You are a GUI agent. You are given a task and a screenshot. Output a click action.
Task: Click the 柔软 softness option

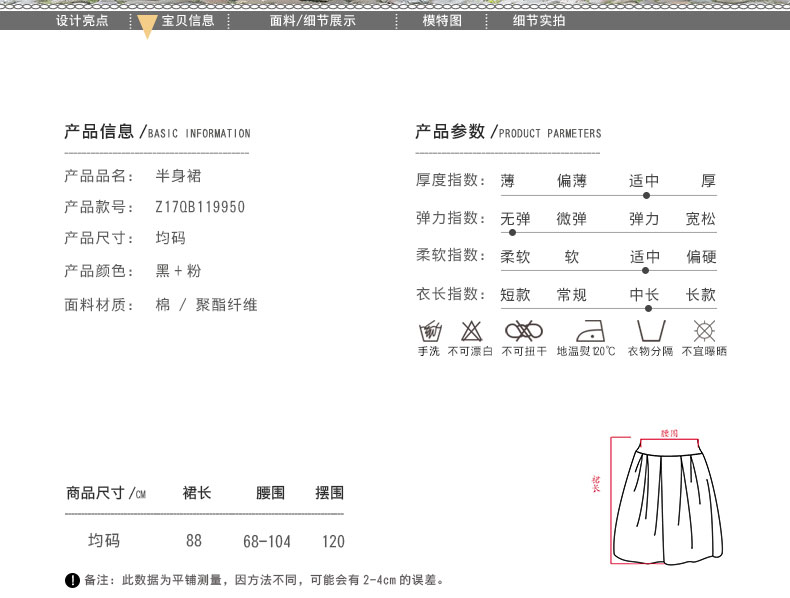[515, 256]
